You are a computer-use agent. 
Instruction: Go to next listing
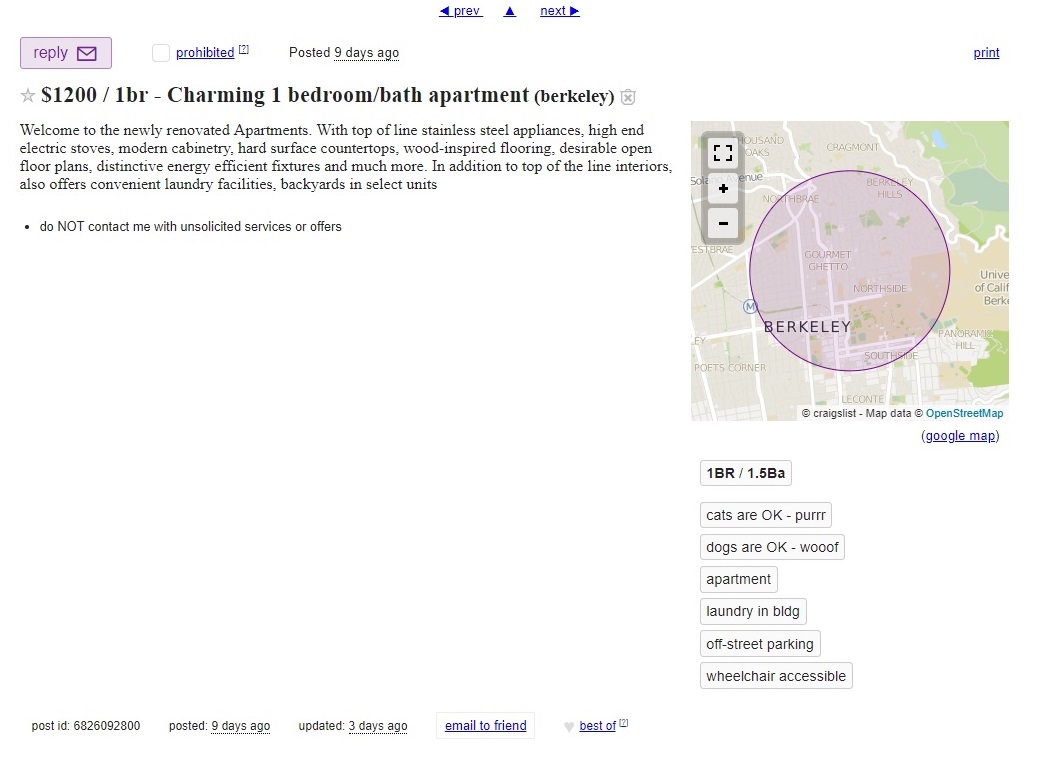(x=559, y=11)
